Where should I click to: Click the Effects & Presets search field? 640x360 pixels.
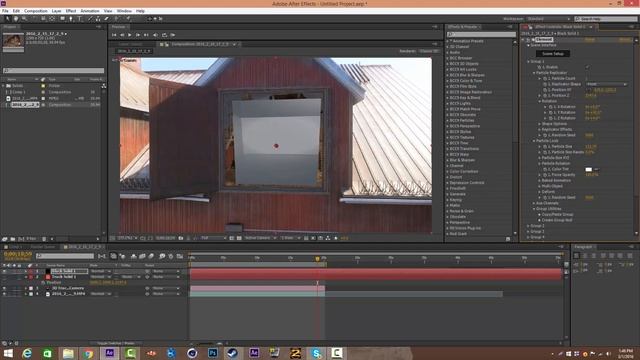[481, 35]
